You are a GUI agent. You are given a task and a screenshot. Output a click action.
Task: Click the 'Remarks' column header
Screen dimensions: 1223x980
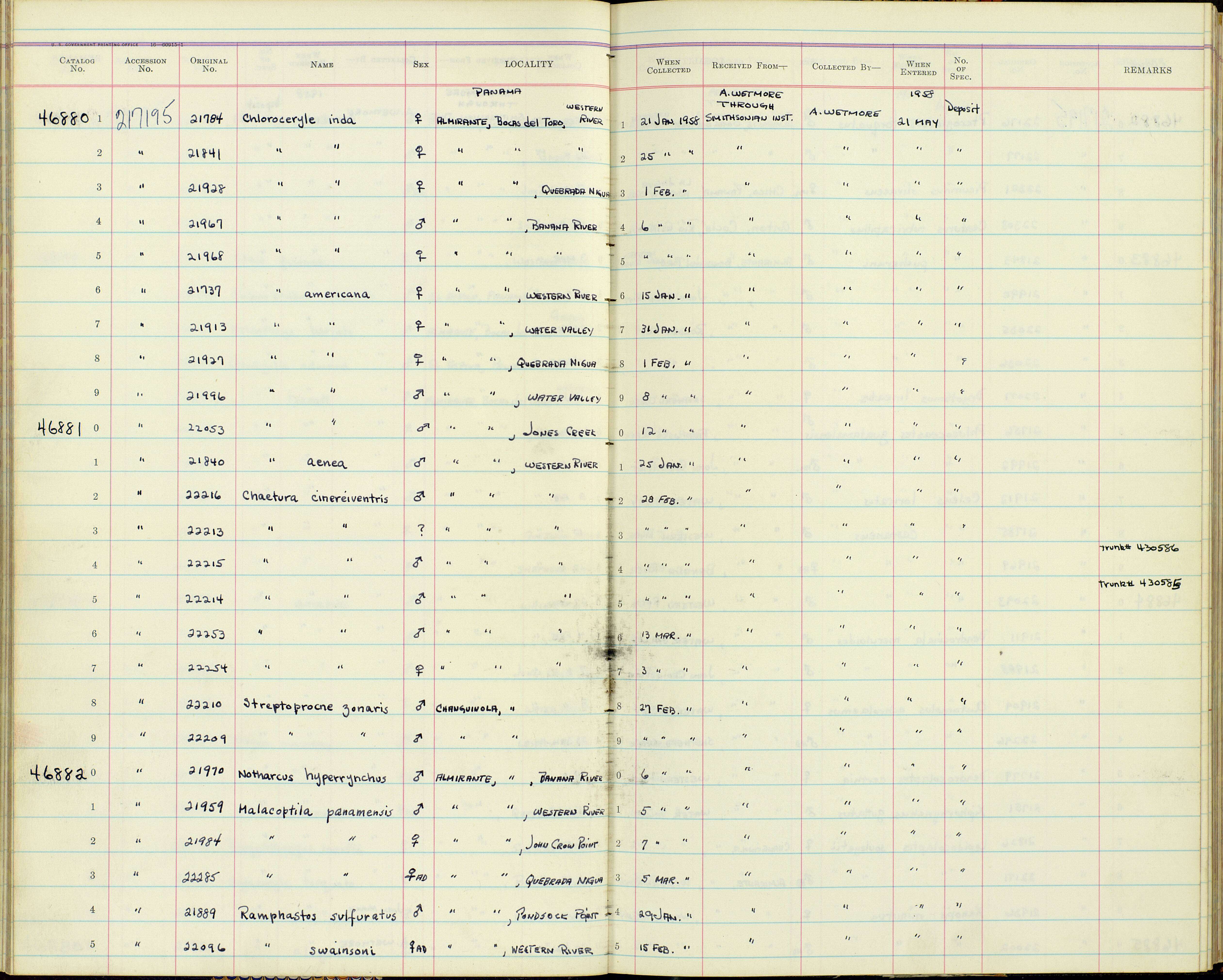coord(1148,70)
